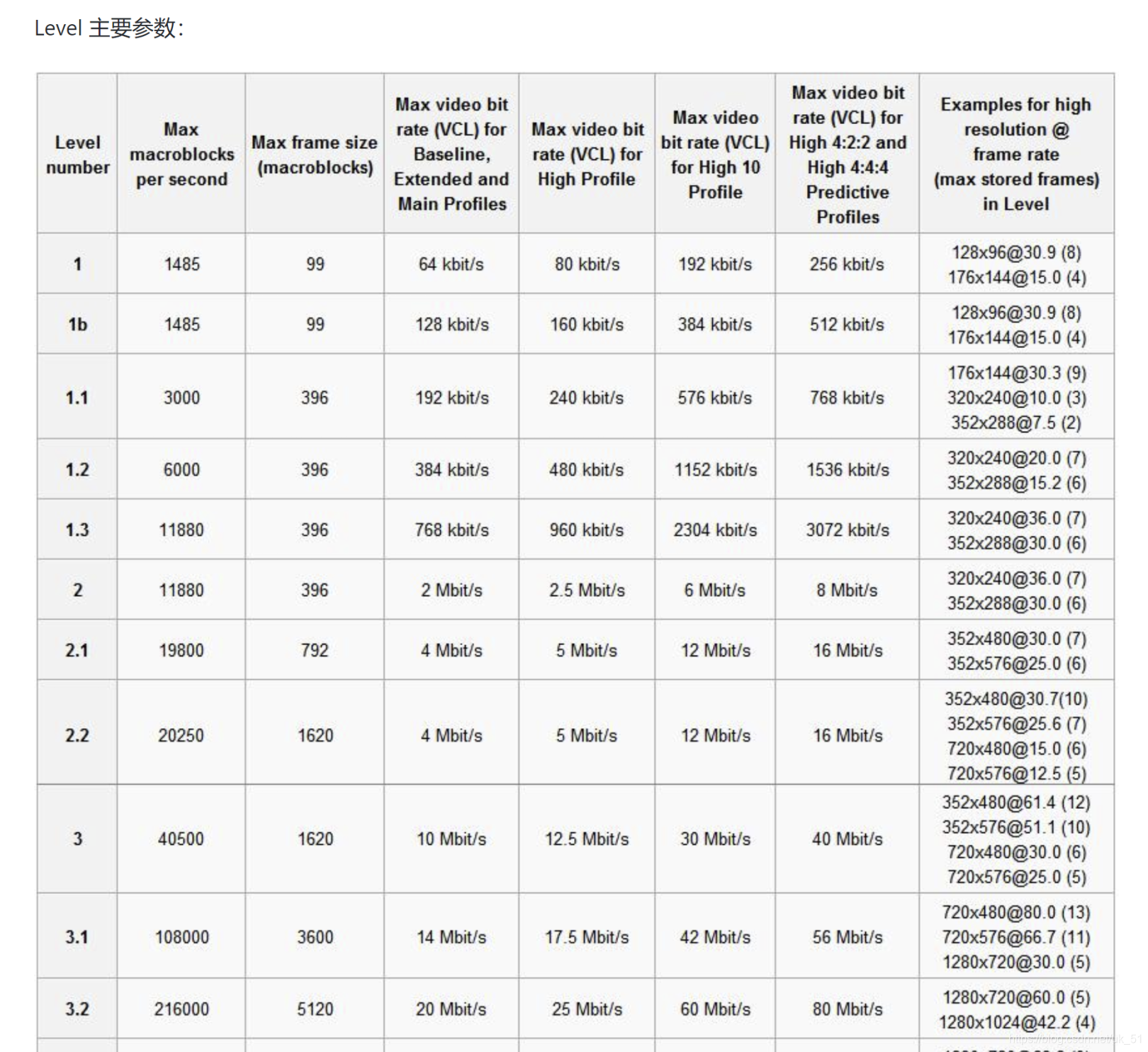Click the 'Level 主要参数:' heading text
Image resolution: width=1148 pixels, height=1052 pixels.
click(x=109, y=28)
